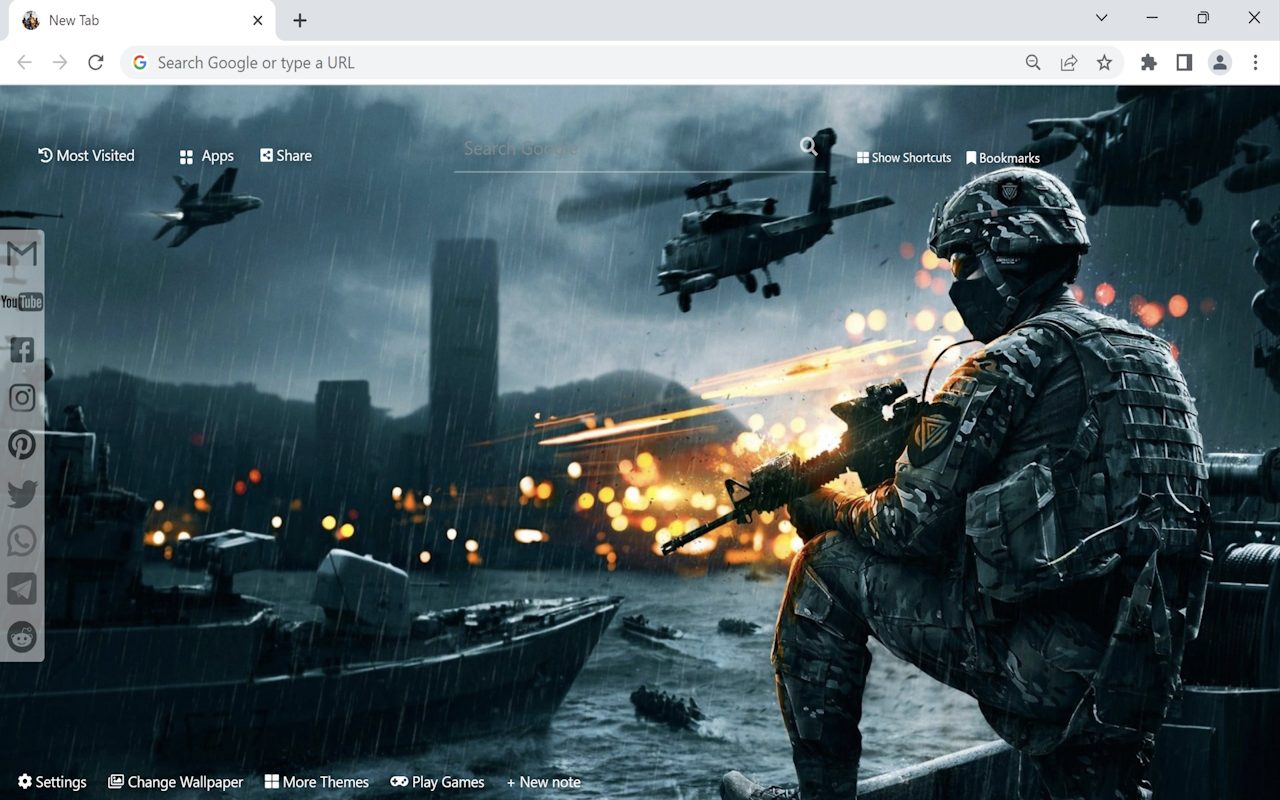The image size is (1280, 800).
Task: Close the New Tab tab
Action: 258,20
